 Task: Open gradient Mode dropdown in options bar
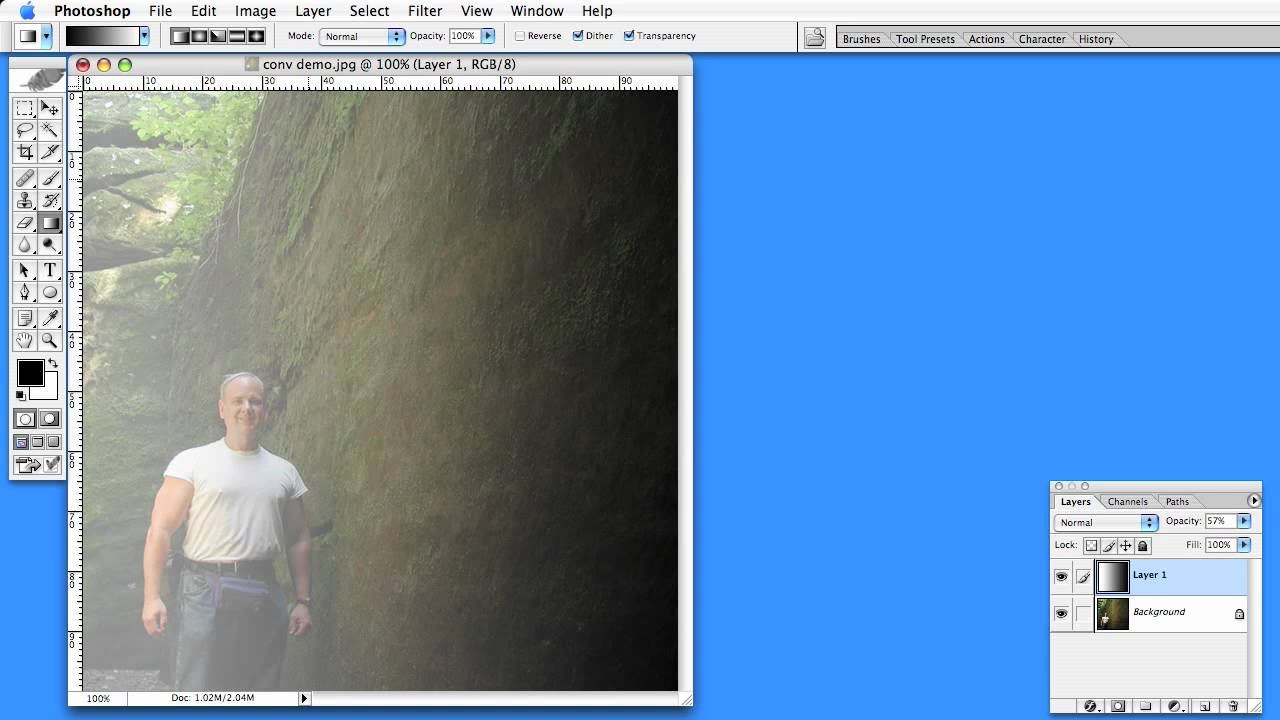point(361,36)
